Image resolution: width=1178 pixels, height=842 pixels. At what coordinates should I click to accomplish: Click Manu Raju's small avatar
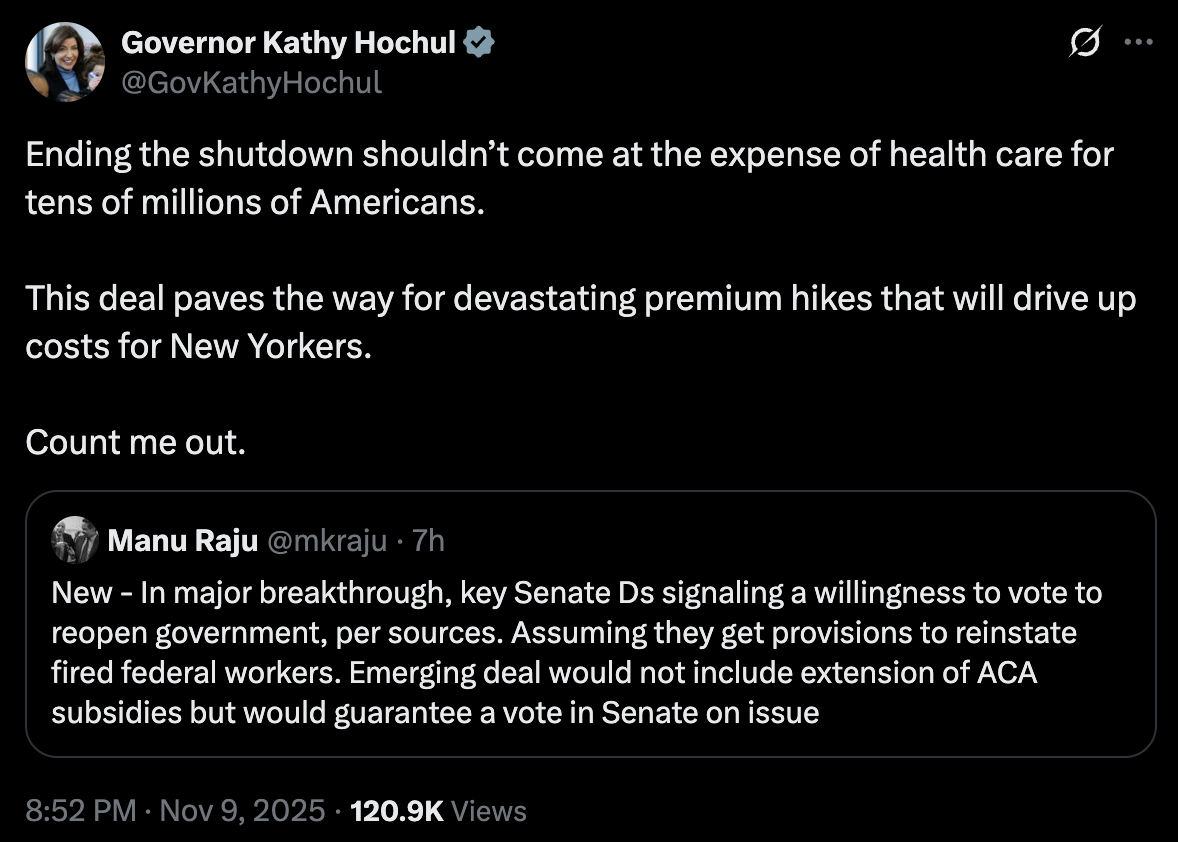(x=75, y=541)
